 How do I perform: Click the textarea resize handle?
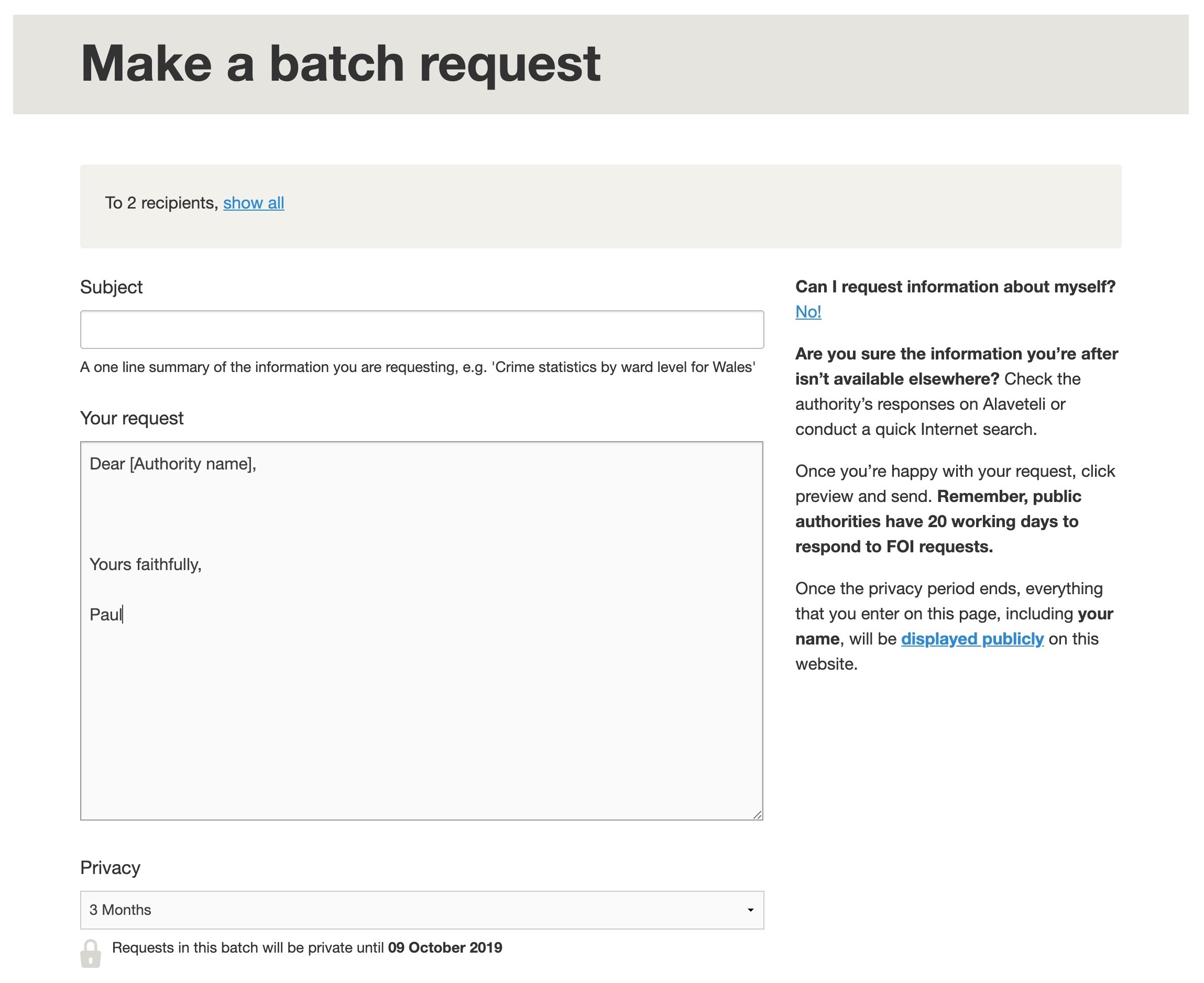758,814
